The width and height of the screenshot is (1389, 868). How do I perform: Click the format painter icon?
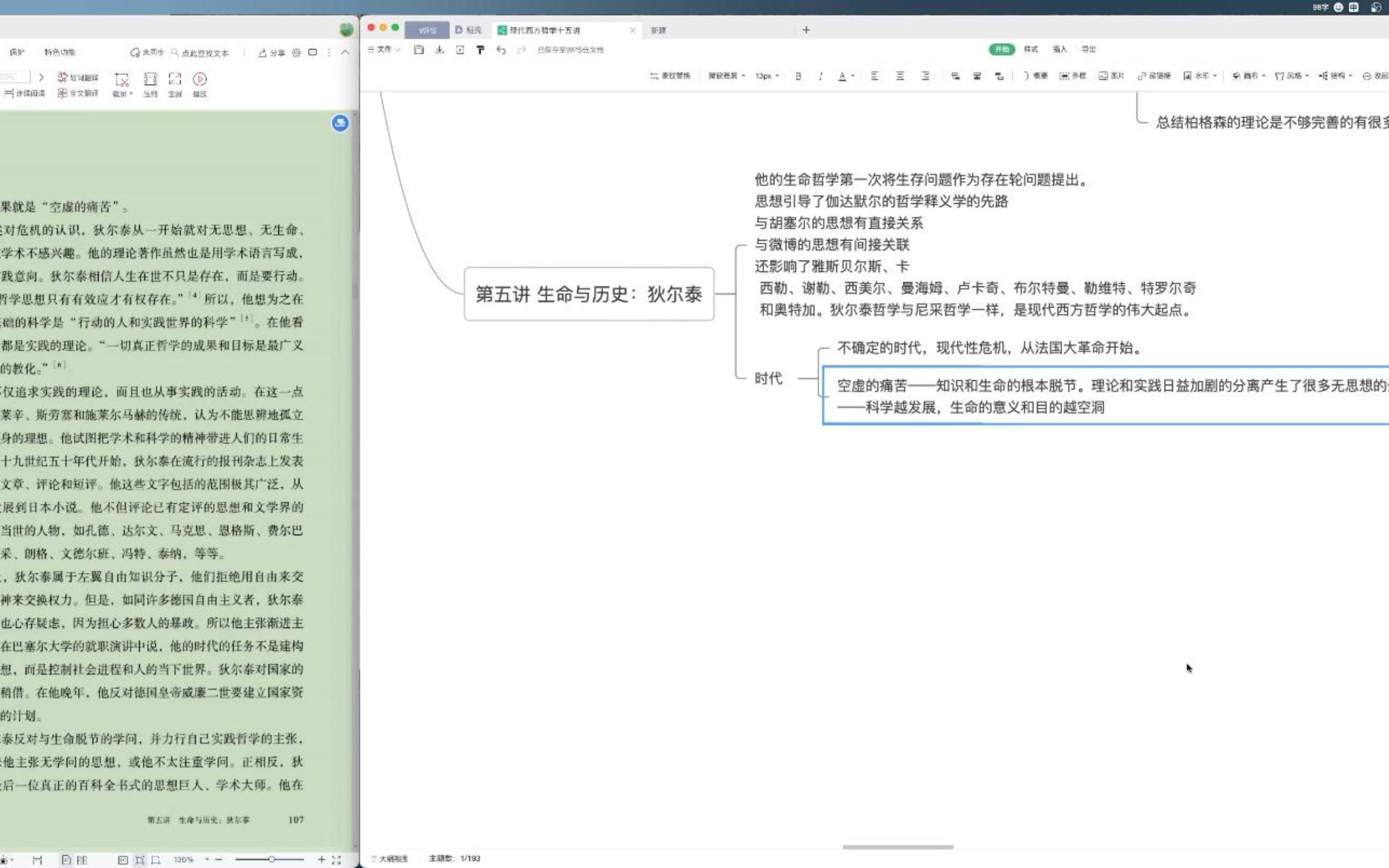tap(480, 50)
